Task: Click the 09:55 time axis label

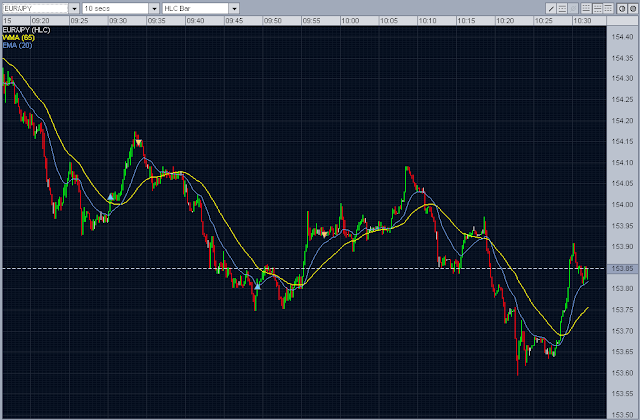Action: tap(311, 21)
